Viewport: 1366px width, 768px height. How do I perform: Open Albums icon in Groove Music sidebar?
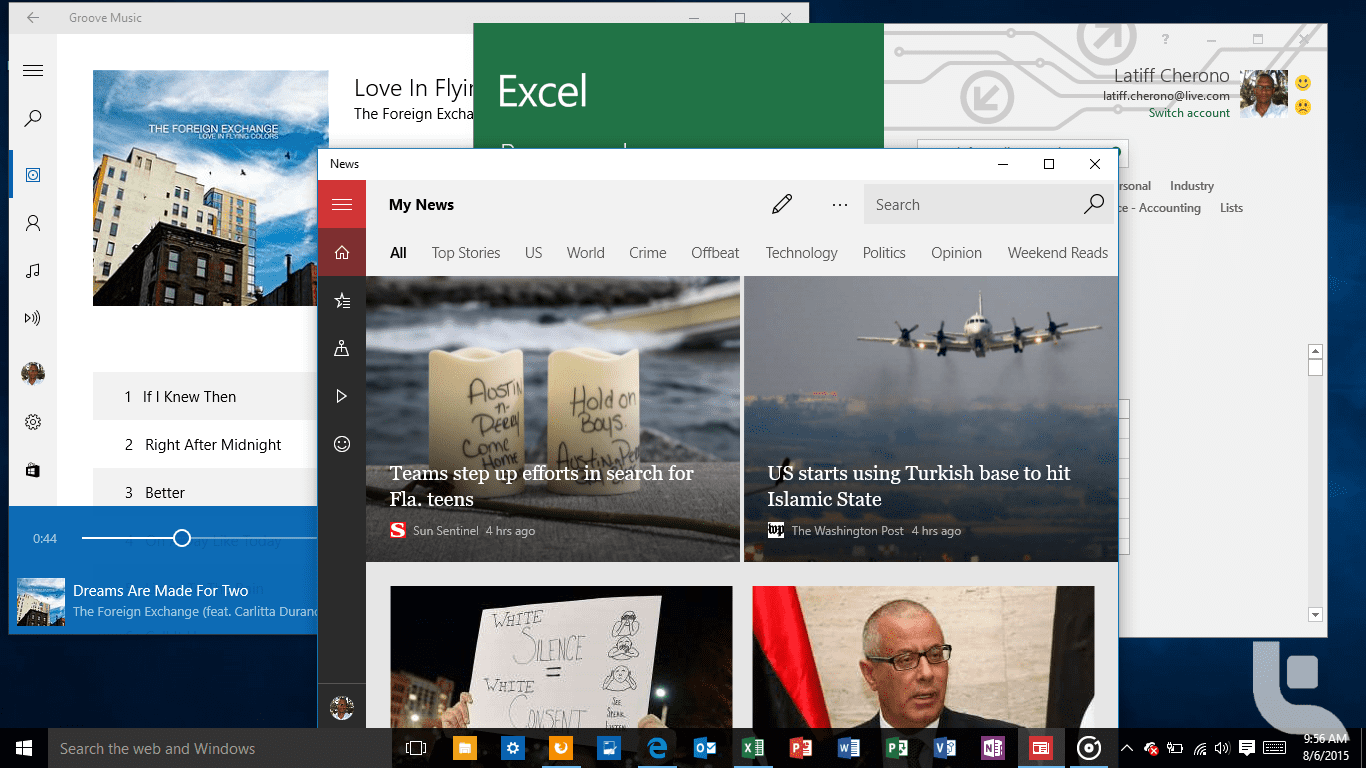33,174
